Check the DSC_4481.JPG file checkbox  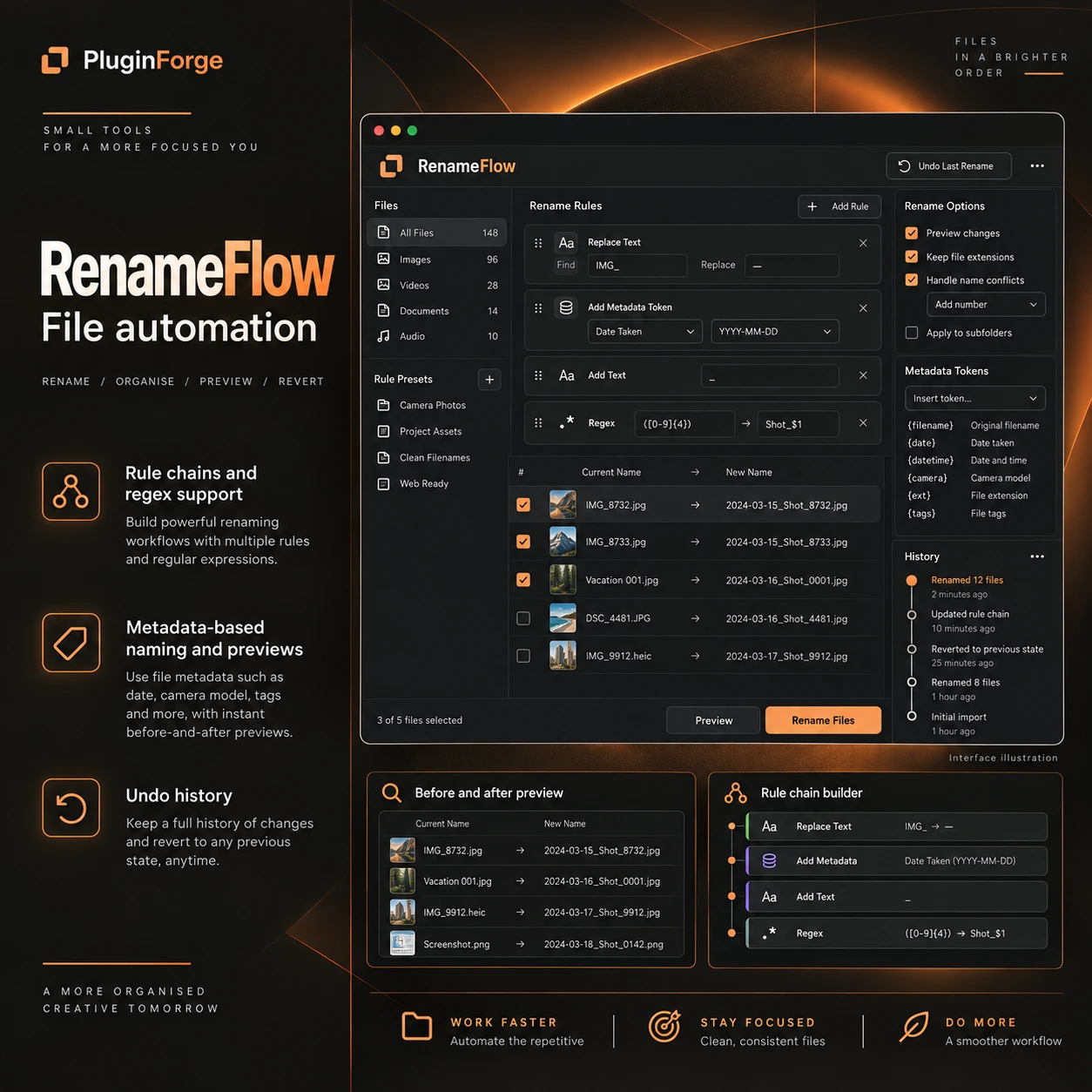coord(523,618)
